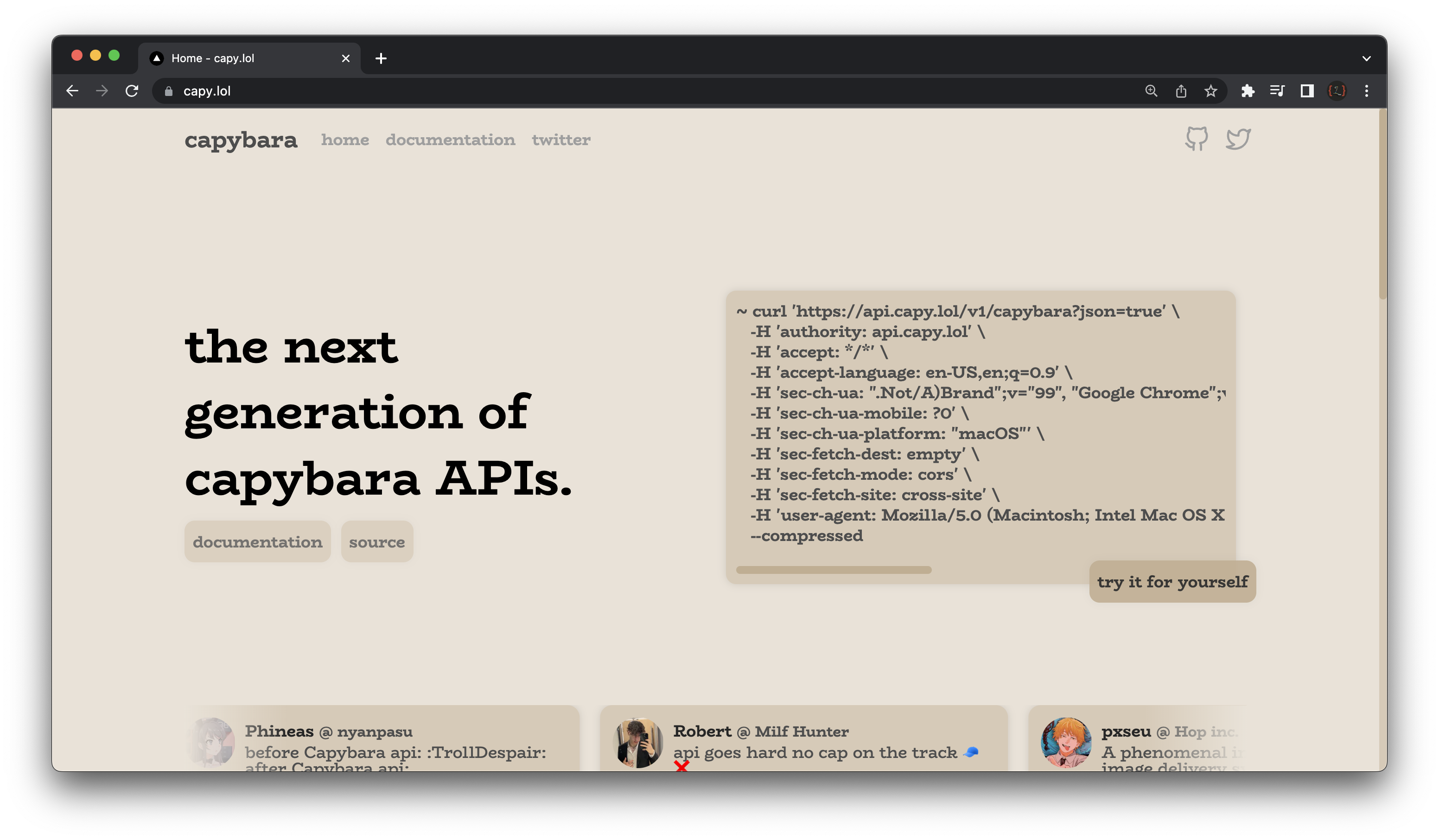Click "accept: */*" header line
Viewport: 1439px width, 840px height.
pyautogui.click(x=819, y=352)
